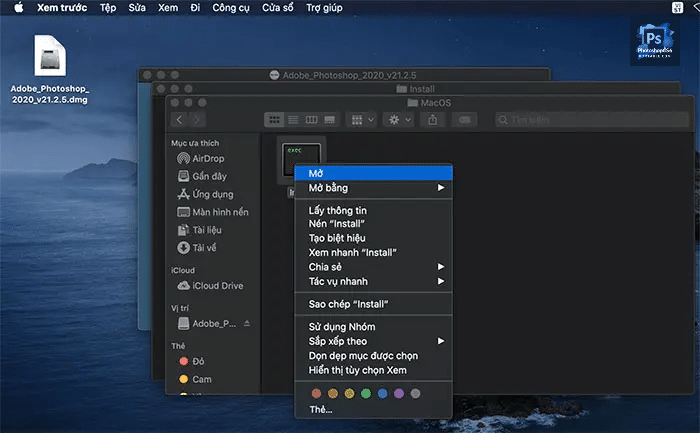
Task: Click the Share toolbar button
Action: (x=433, y=119)
